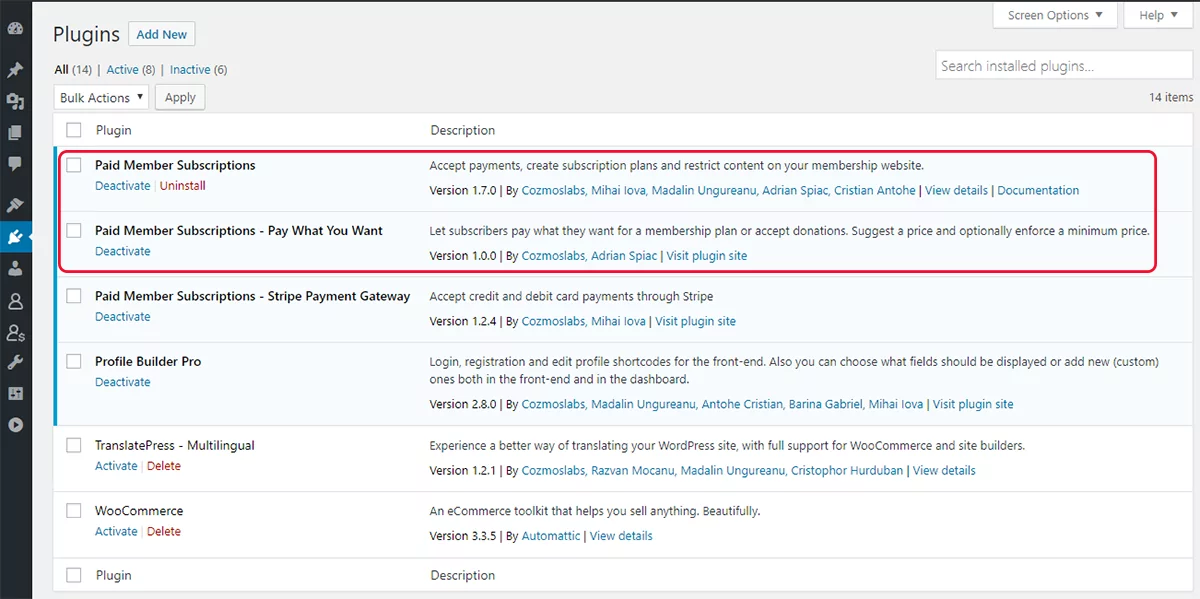This screenshot has width=1200, height=599.
Task: Click the 'Version 2.8.0' text for Profile Builder Pro
Action: point(464,405)
